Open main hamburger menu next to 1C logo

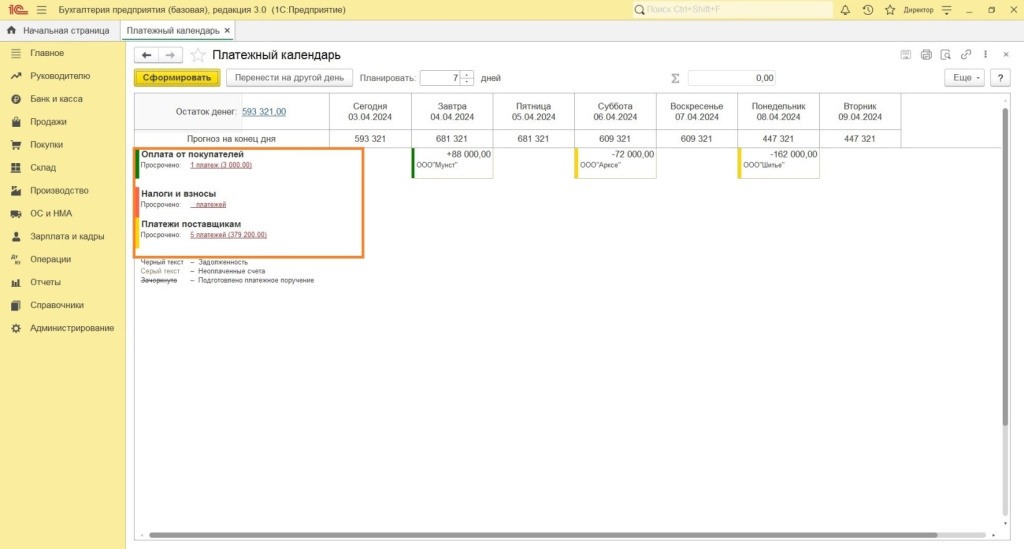point(41,10)
